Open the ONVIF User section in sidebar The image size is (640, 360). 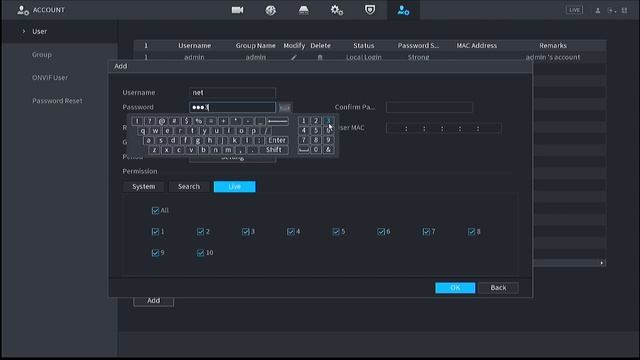point(50,78)
